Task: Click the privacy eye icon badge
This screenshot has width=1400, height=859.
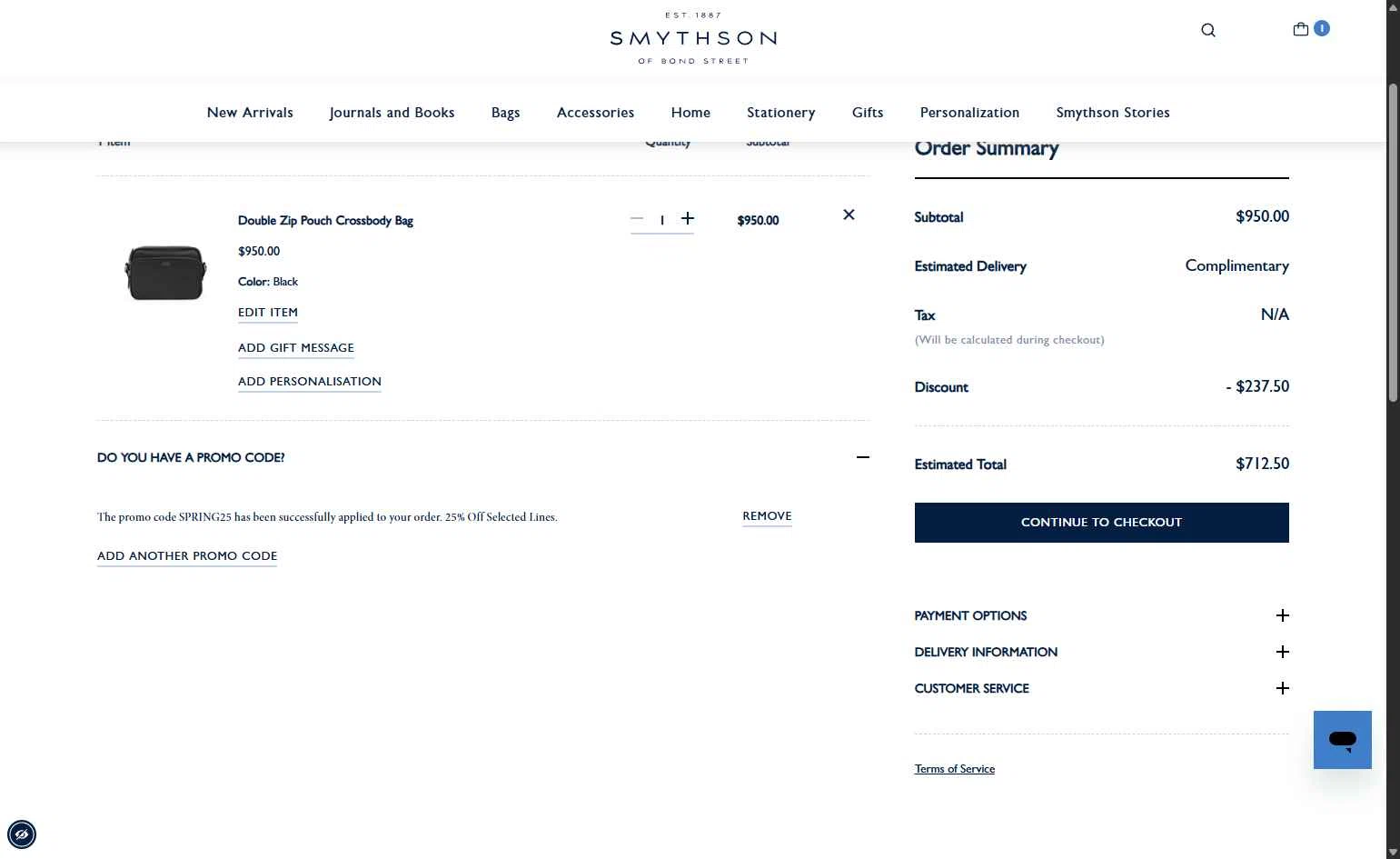Action: [x=22, y=834]
